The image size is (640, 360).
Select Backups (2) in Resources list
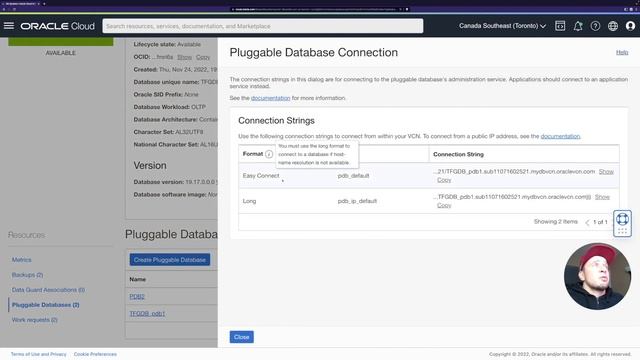click(27, 275)
